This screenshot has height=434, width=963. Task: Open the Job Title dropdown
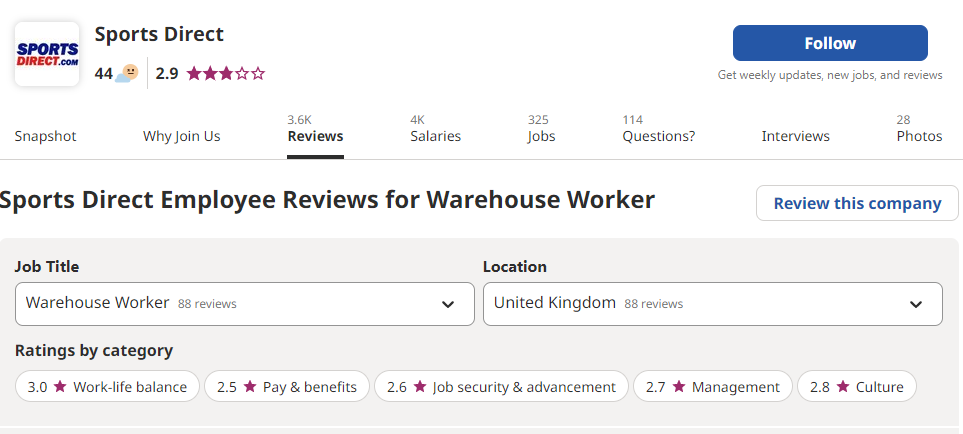[245, 304]
